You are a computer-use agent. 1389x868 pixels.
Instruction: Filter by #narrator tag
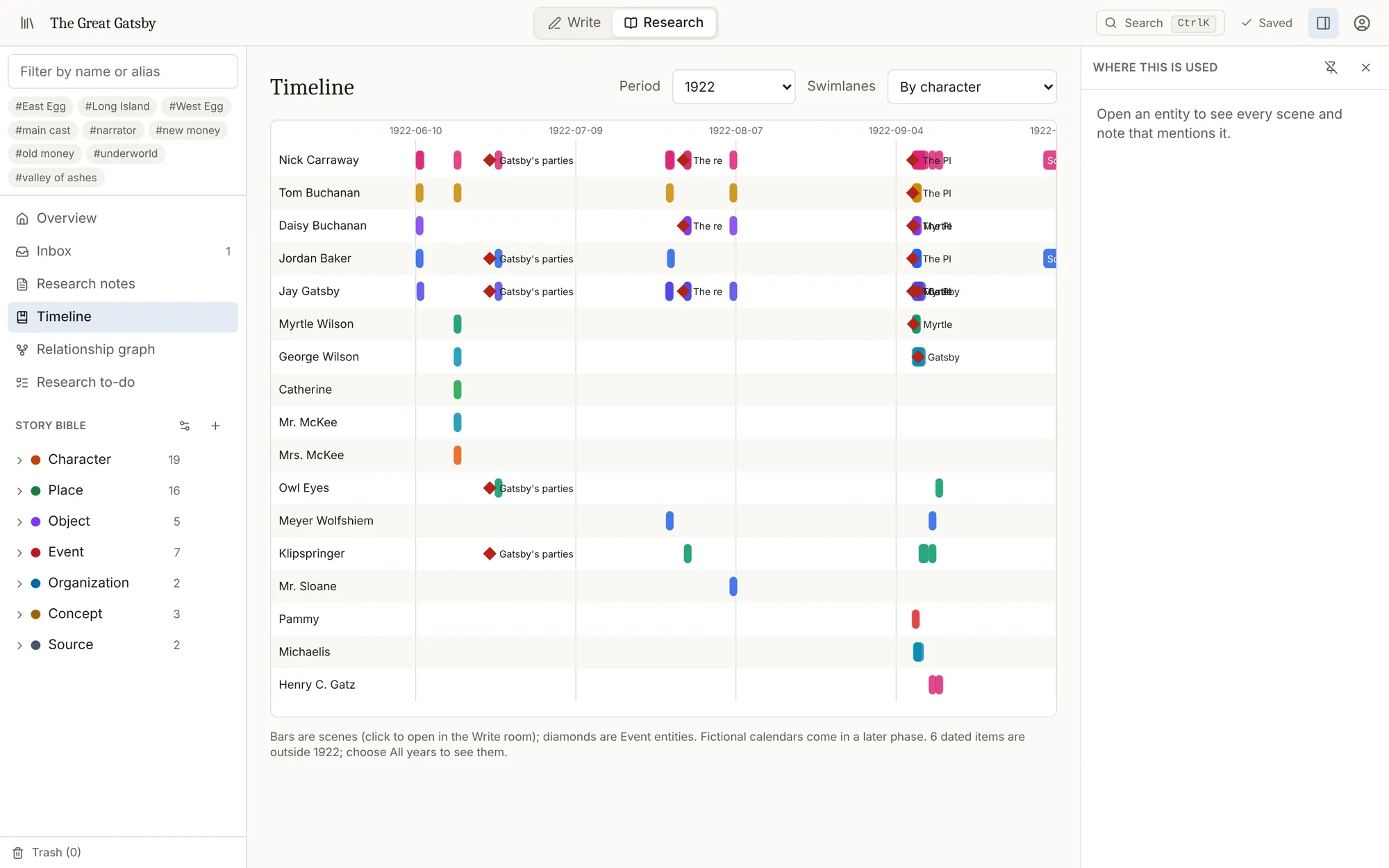[x=113, y=130]
